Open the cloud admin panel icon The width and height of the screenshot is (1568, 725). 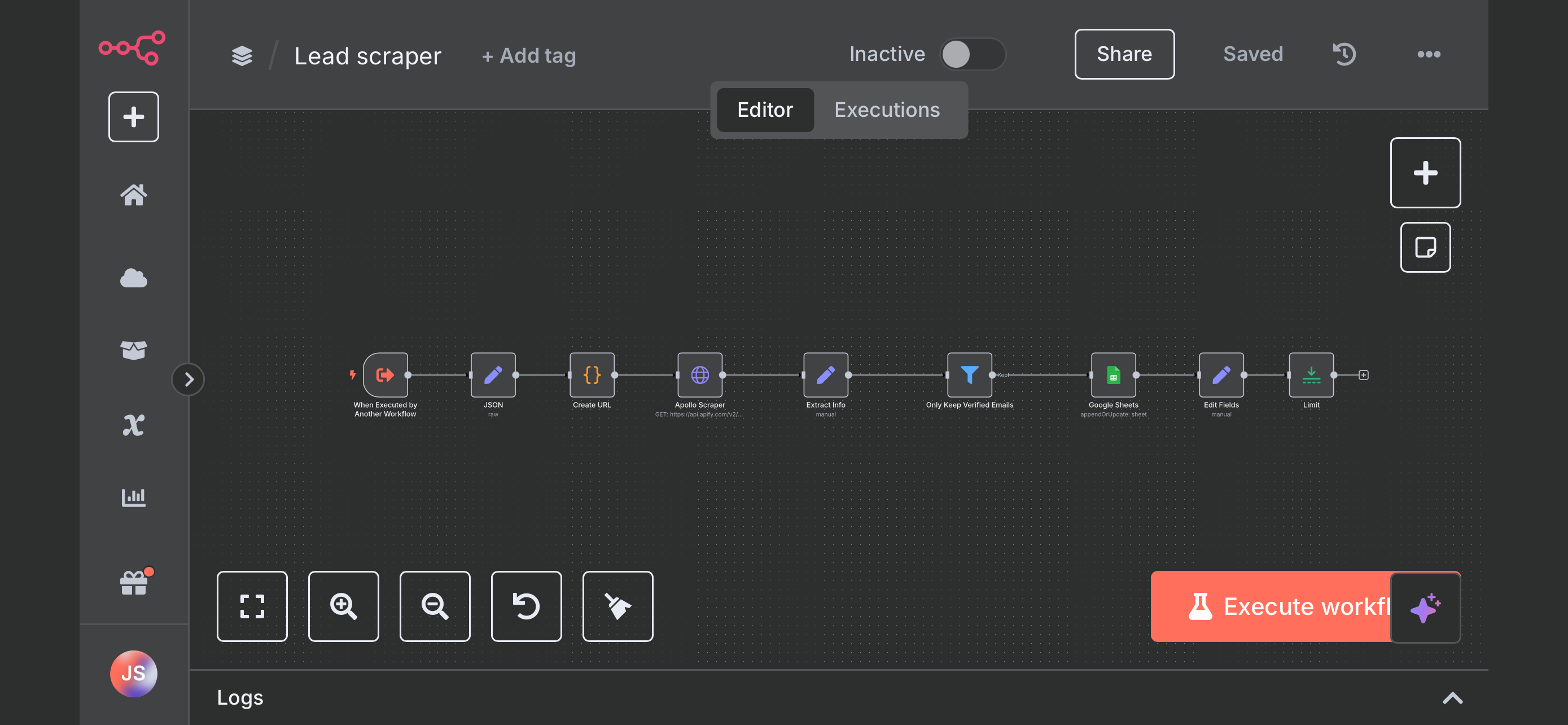[x=133, y=278]
